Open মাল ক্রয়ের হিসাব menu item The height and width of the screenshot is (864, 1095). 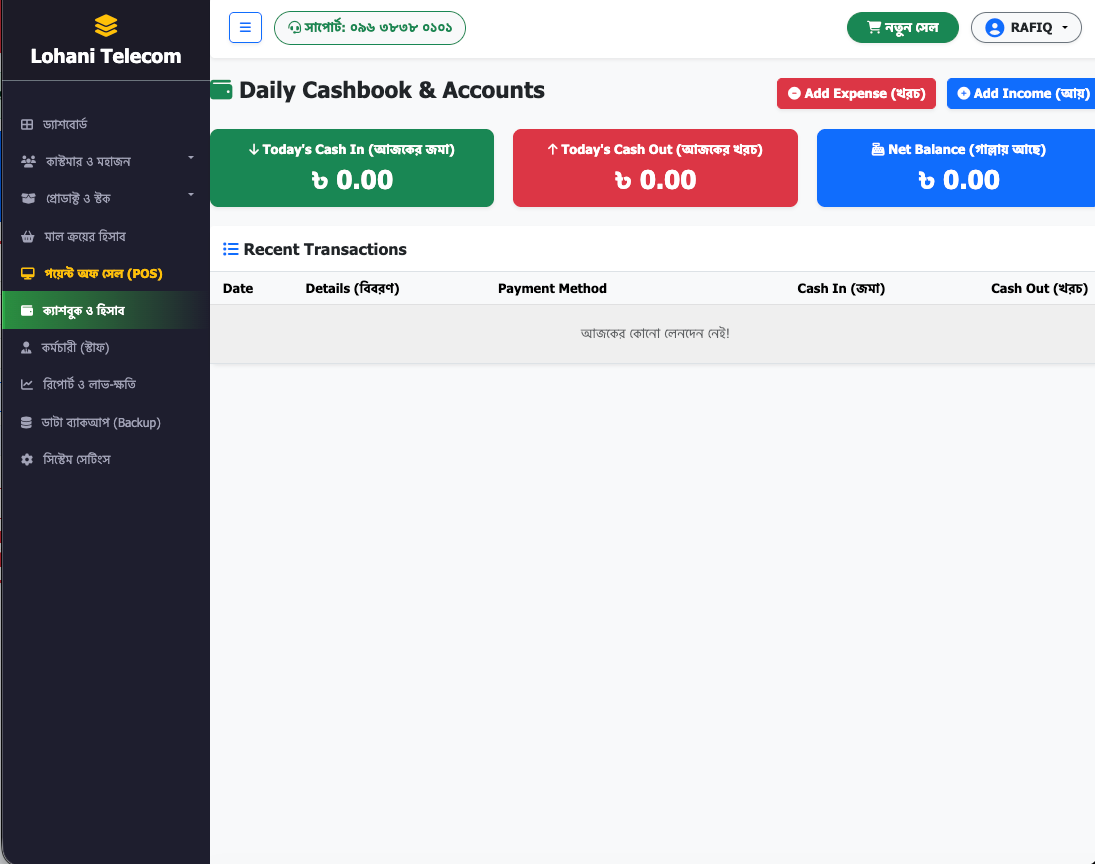coord(105,236)
